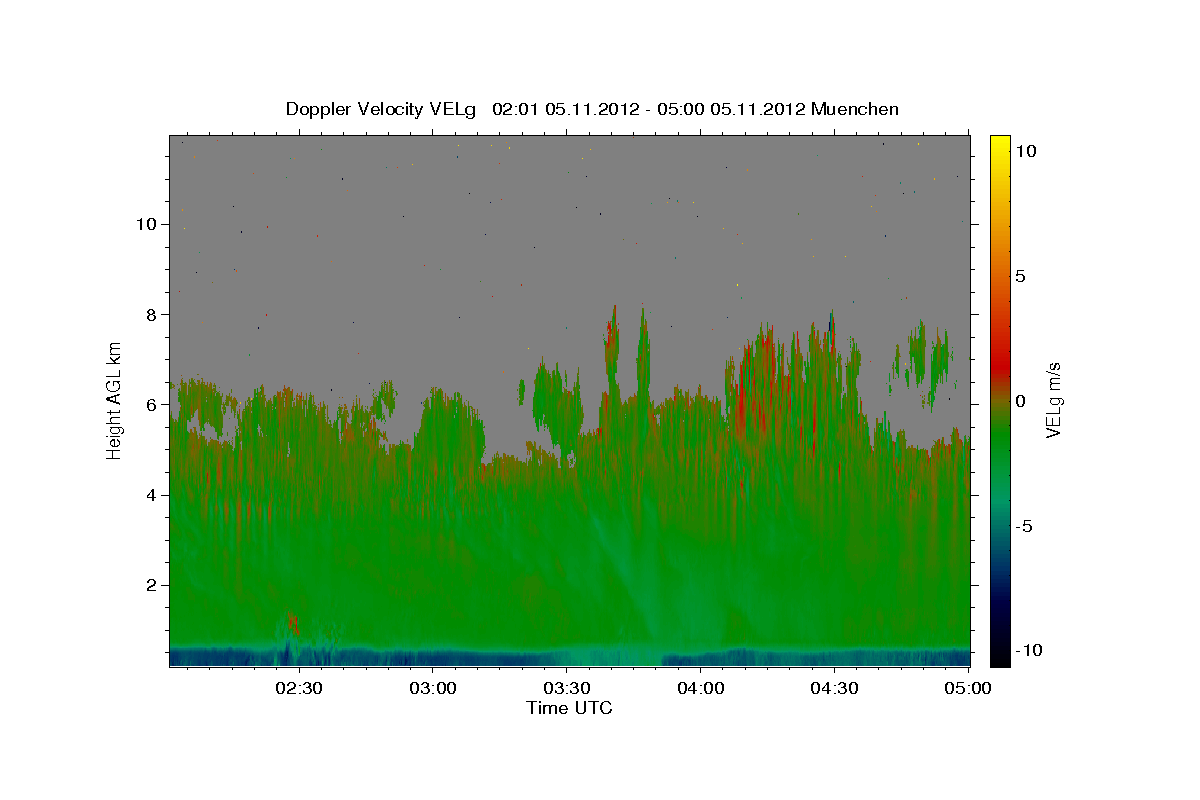
Task: Click the colorbar value 10 label
Action: coord(1025,151)
